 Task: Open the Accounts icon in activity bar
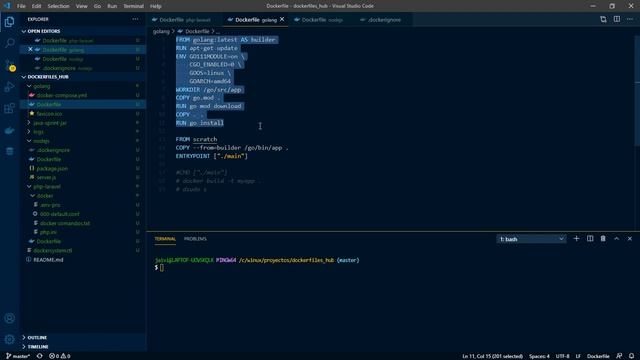coord(9,318)
